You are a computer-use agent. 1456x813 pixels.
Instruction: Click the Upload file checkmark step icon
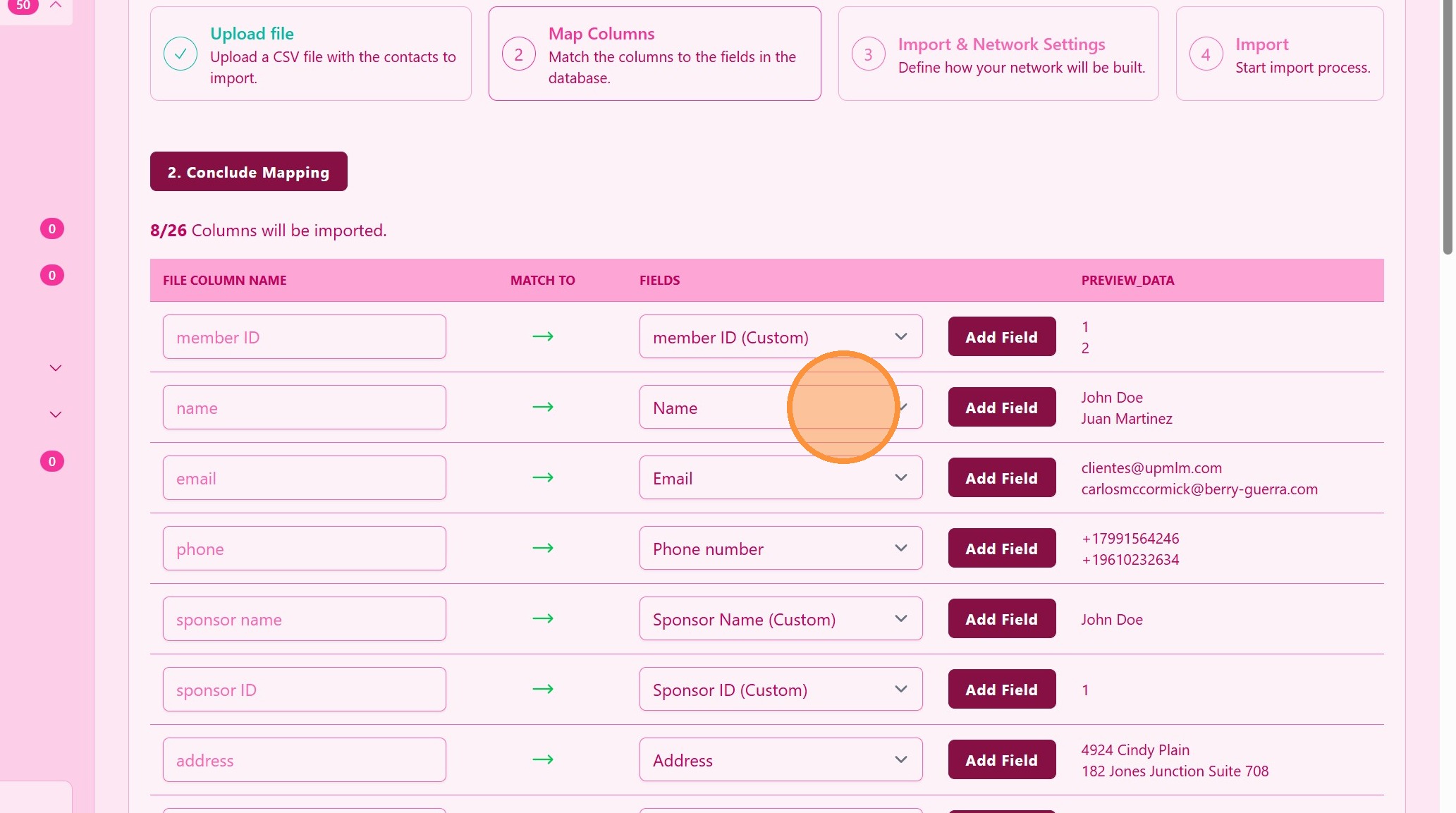(x=181, y=54)
